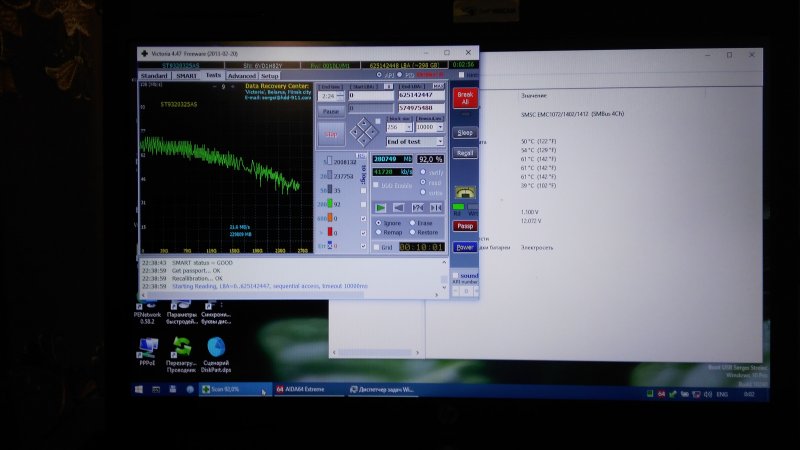Click the red Break All button
The image size is (800, 450).
tap(464, 97)
